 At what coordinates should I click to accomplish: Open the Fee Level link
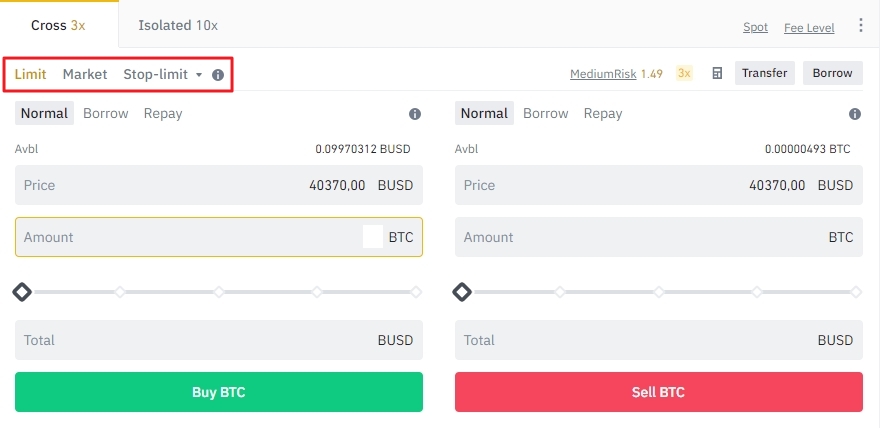(809, 28)
